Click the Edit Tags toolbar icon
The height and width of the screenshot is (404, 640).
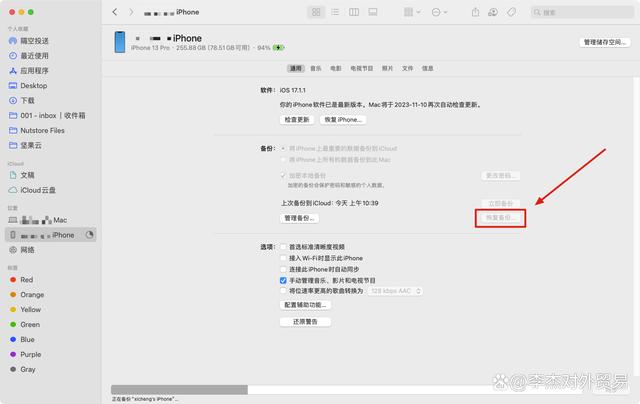(x=511, y=12)
